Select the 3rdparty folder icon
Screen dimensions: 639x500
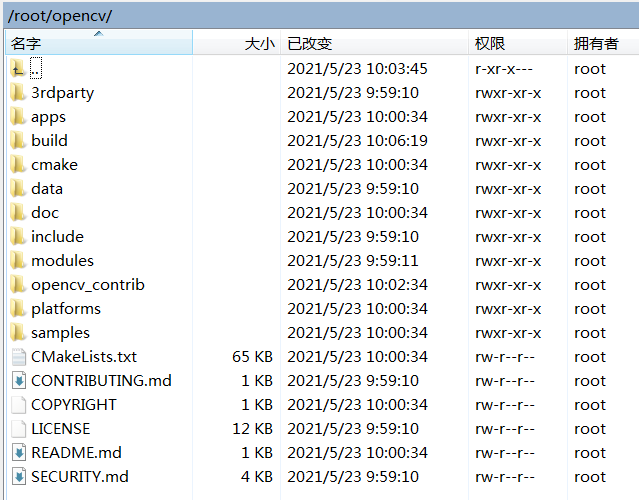tap(18, 93)
